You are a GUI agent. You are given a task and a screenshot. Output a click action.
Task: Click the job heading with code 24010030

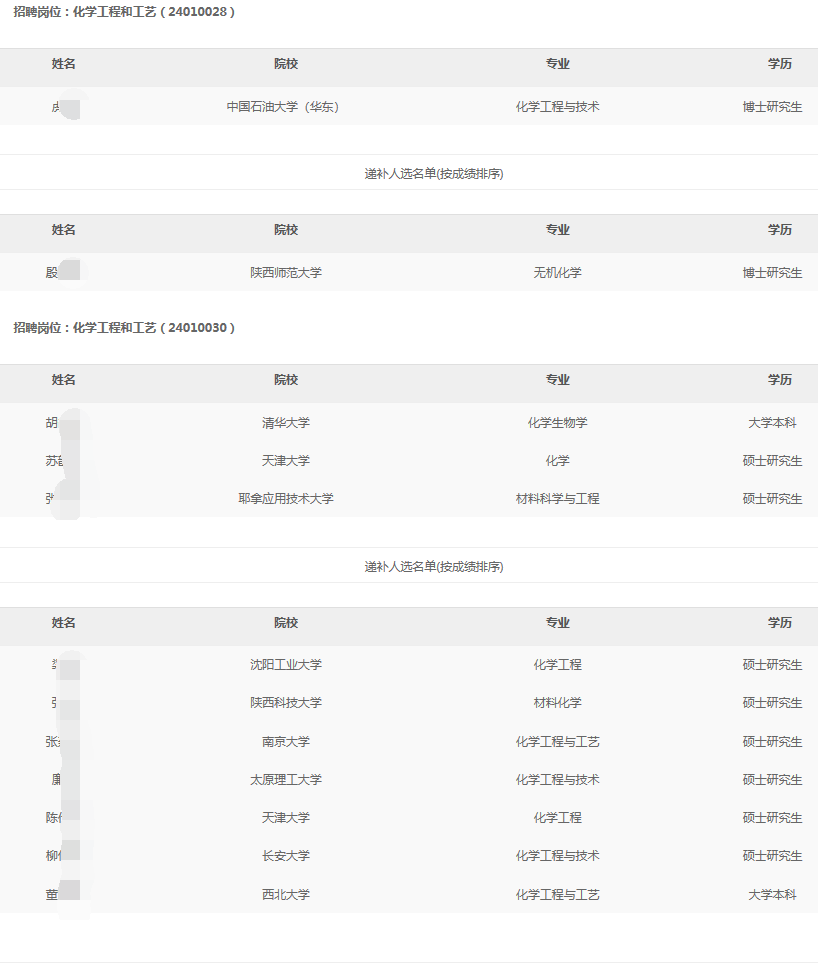[x=124, y=328]
